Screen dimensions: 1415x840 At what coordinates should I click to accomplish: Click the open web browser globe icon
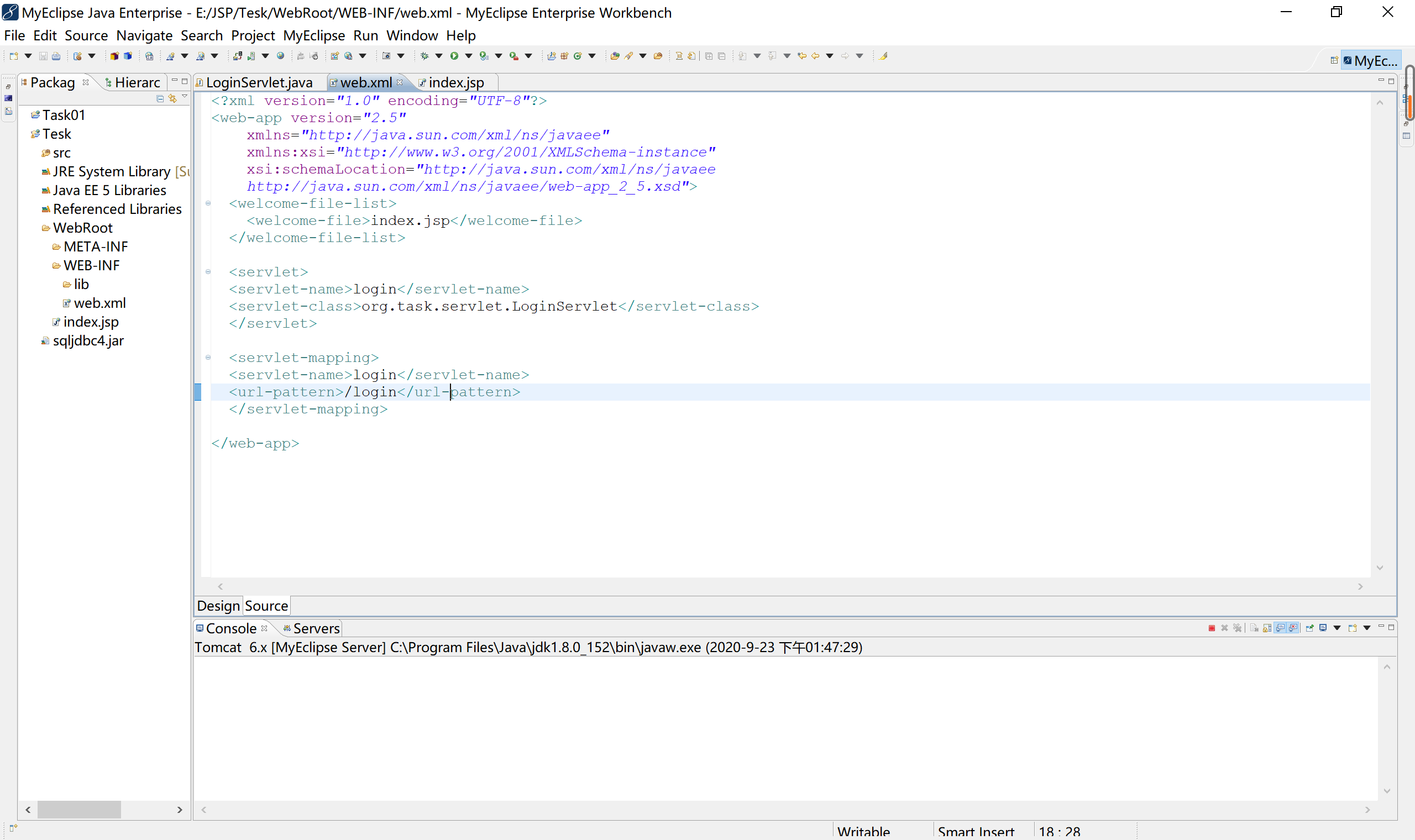pyautogui.click(x=280, y=55)
